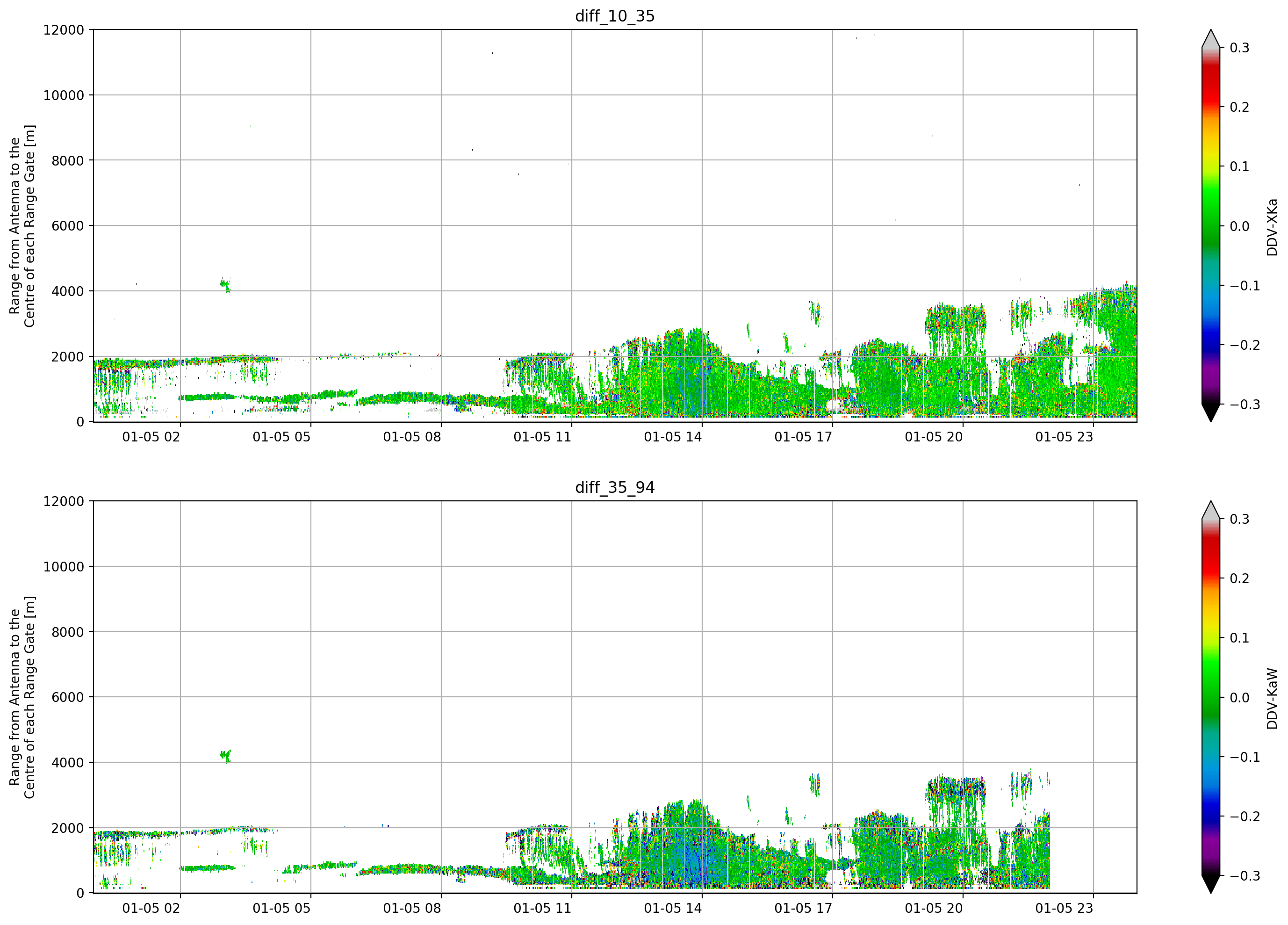This screenshot has width=1288, height=925.
Task: Click the 0.0 tick on DDV-KaW colorbar
Action: click(x=1239, y=698)
